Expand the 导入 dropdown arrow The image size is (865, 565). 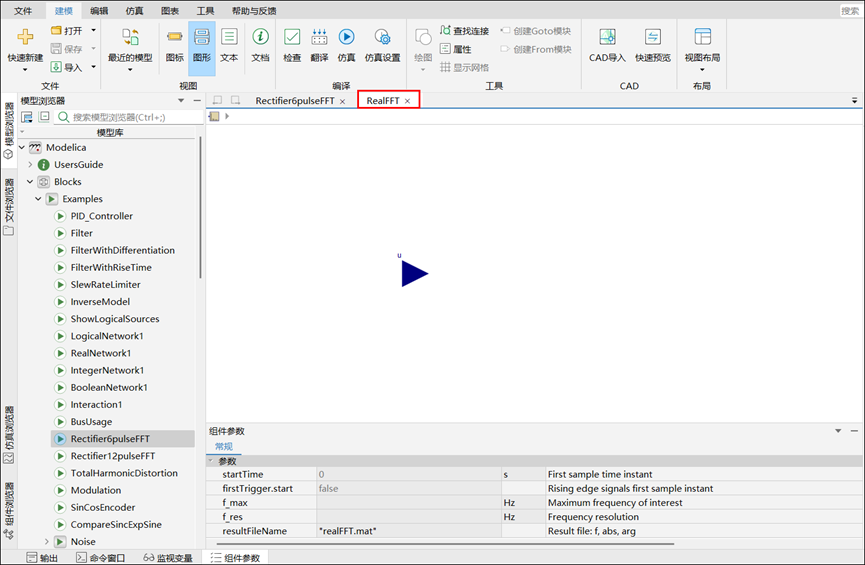(93, 67)
